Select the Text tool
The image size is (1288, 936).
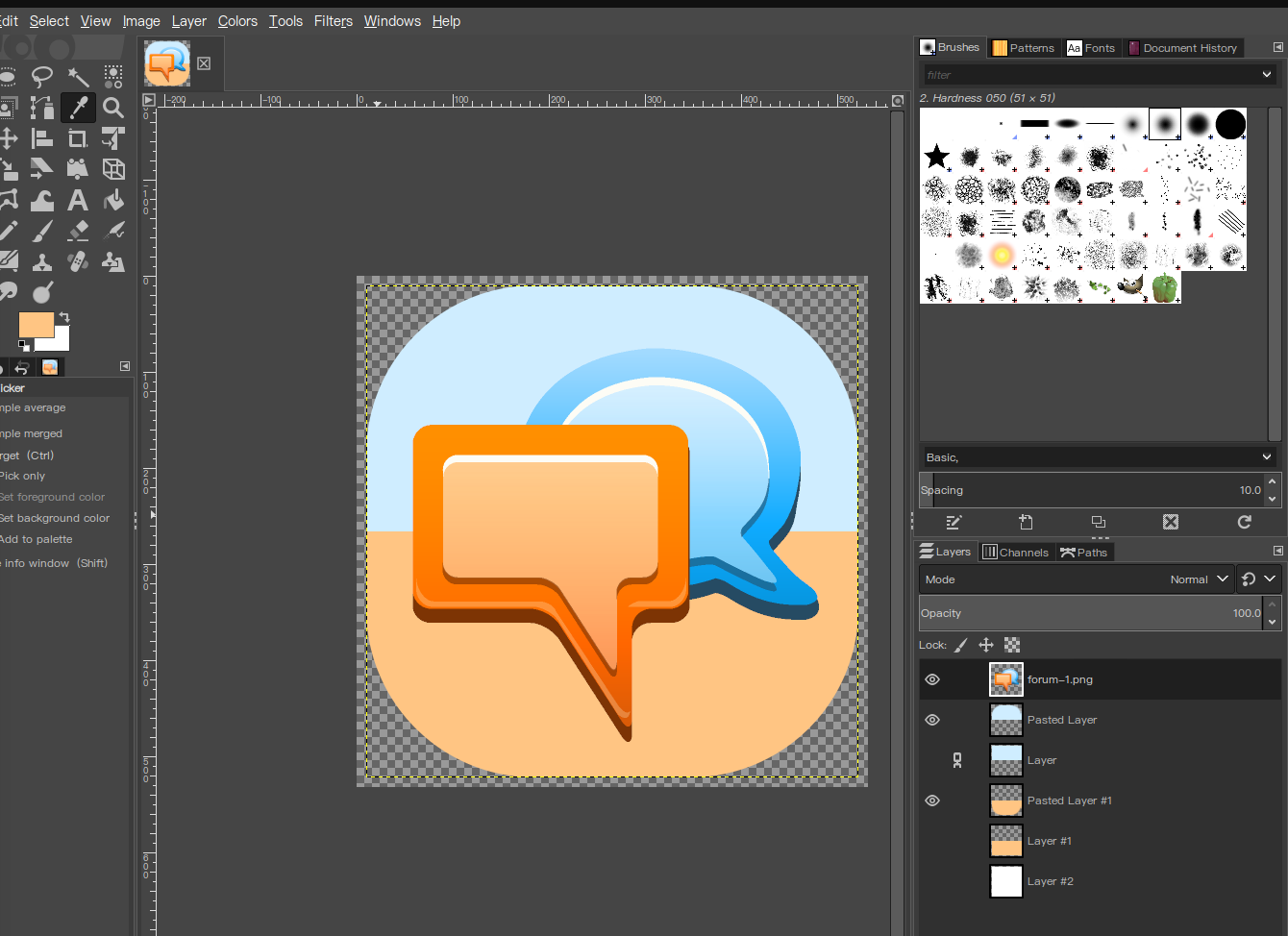click(x=79, y=200)
